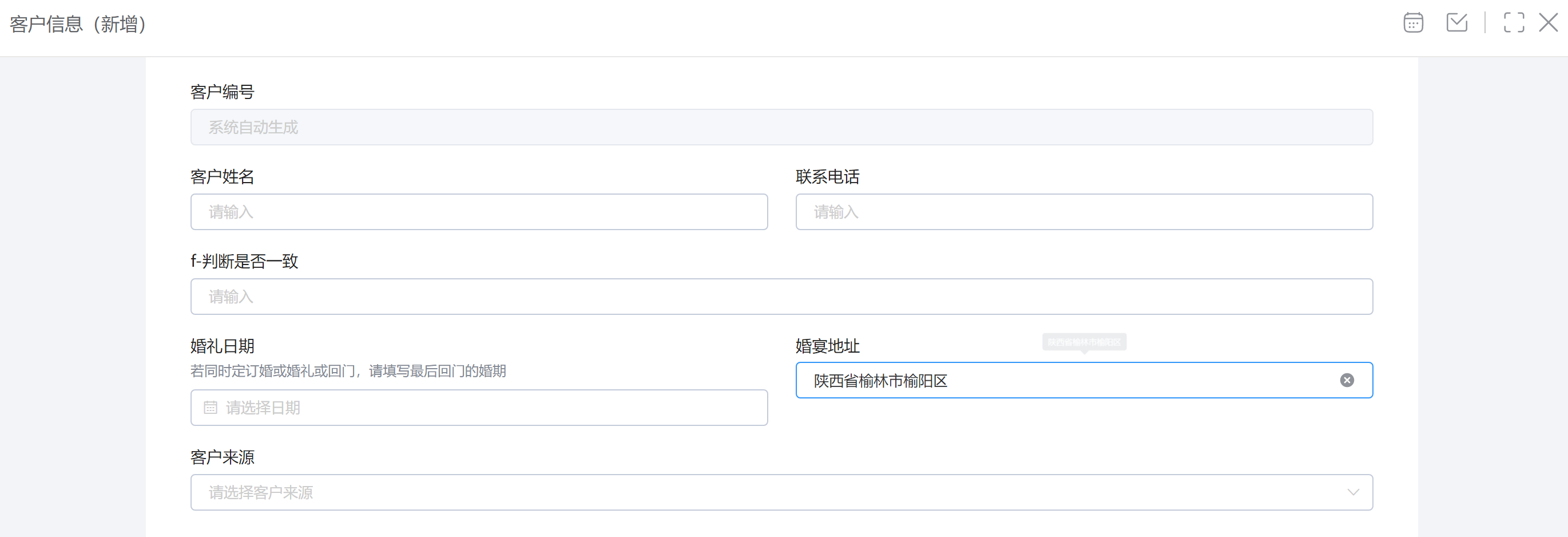Image resolution: width=1568 pixels, height=537 pixels.
Task: Click the 婚宴地址 label
Action: (x=827, y=346)
